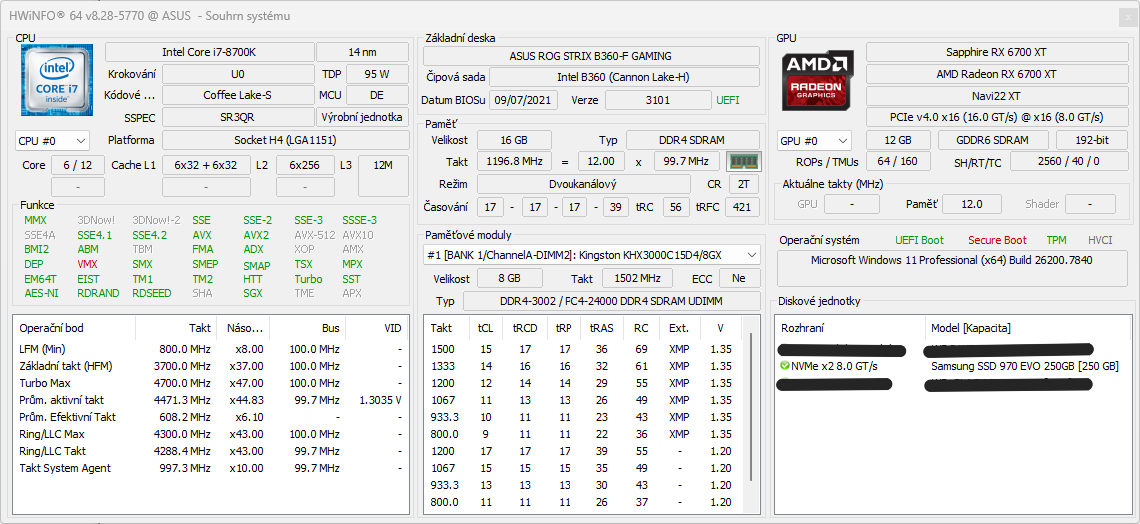Click the GDDR6 SDRAM memory type field

pyautogui.click(x=993, y=140)
